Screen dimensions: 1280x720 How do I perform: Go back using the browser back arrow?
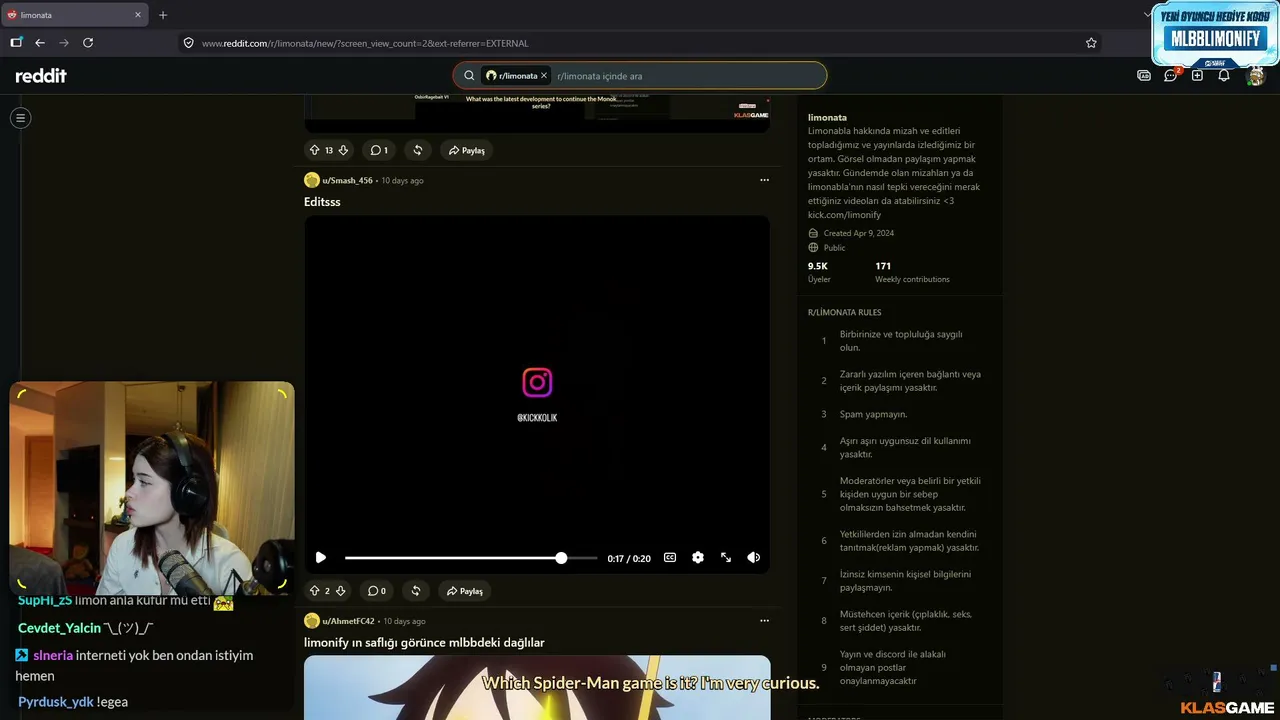(x=40, y=43)
